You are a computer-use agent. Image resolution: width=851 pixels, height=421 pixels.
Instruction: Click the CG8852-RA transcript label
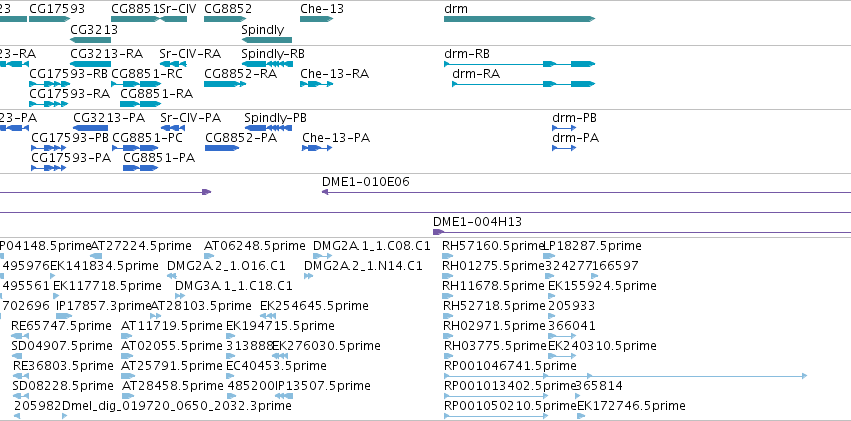(240, 74)
